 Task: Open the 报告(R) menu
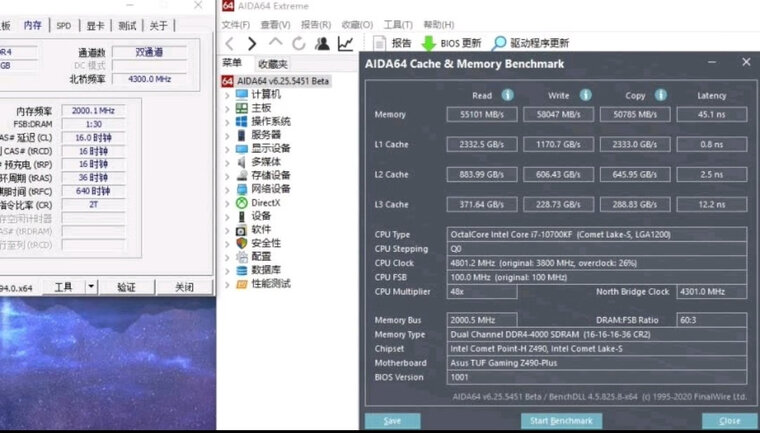316,25
